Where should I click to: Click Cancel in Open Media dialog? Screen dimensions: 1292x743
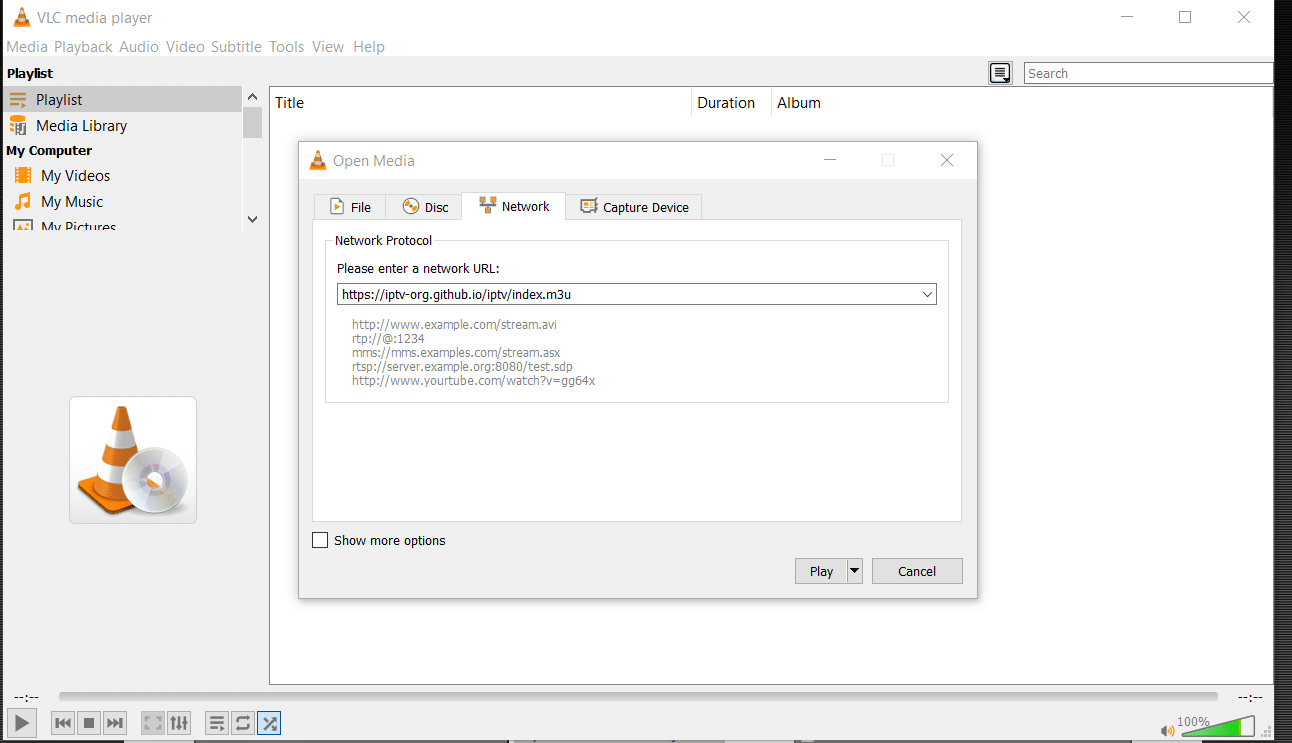pos(917,571)
